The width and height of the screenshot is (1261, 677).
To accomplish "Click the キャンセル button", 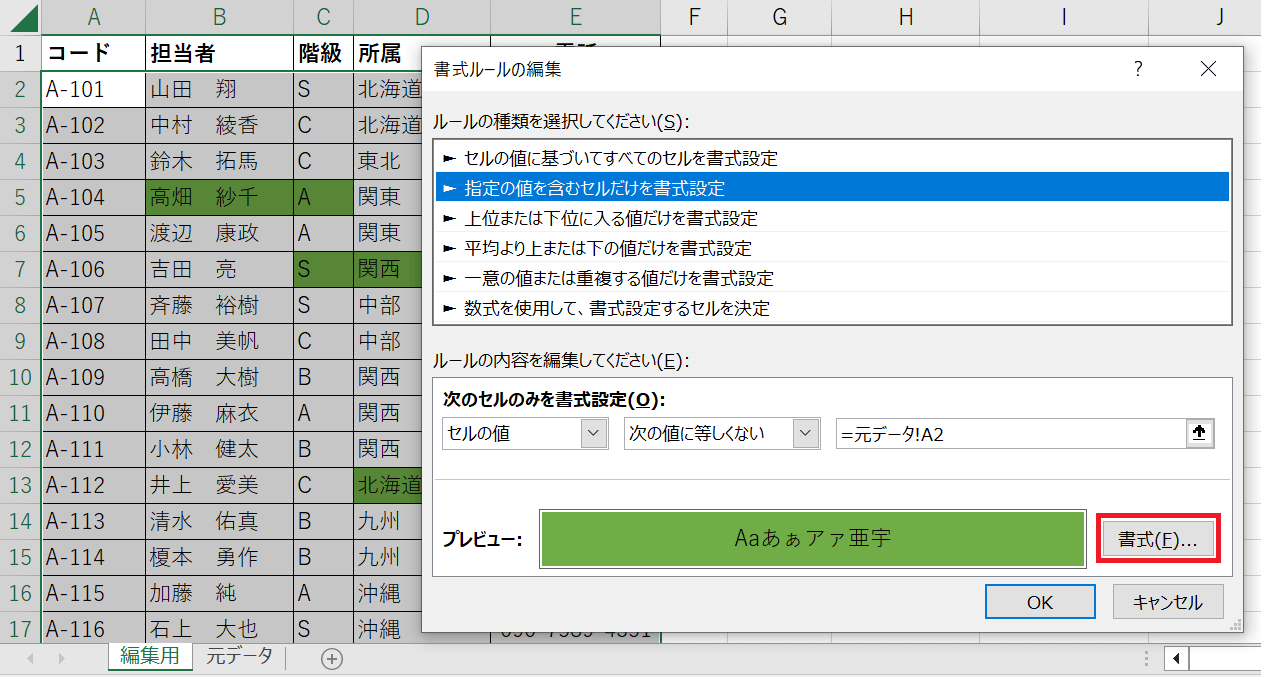I will click(1167, 602).
